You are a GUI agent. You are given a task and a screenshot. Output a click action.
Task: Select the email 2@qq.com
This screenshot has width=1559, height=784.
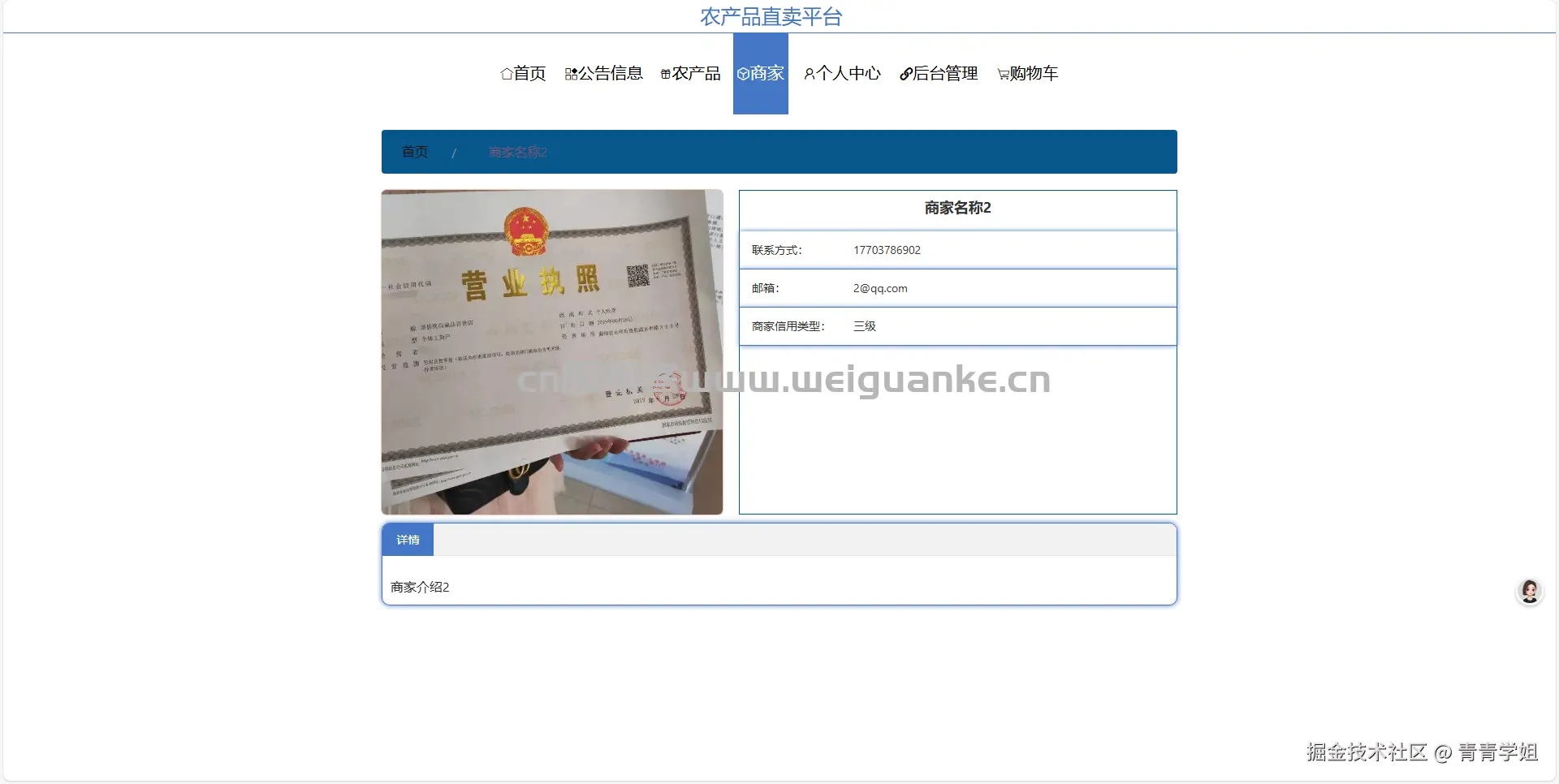pos(880,288)
